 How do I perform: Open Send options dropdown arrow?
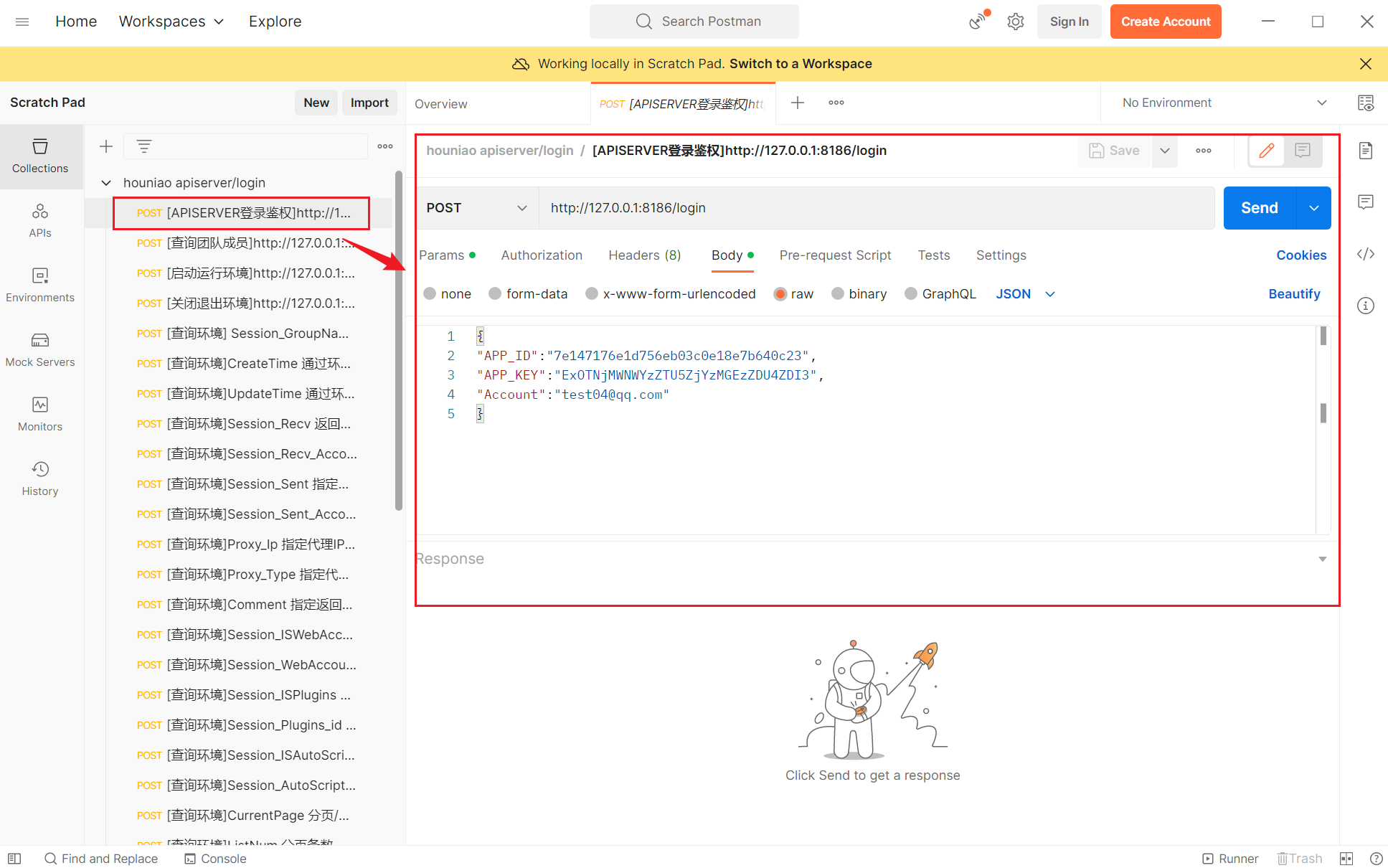pyautogui.click(x=1313, y=208)
